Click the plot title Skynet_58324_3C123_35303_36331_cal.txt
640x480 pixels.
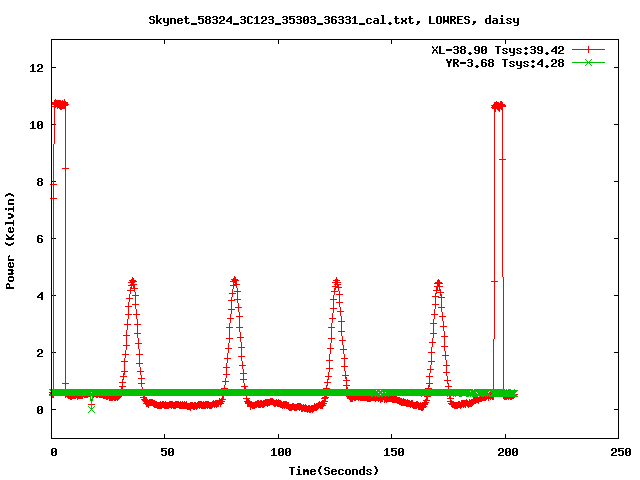(x=284, y=20)
